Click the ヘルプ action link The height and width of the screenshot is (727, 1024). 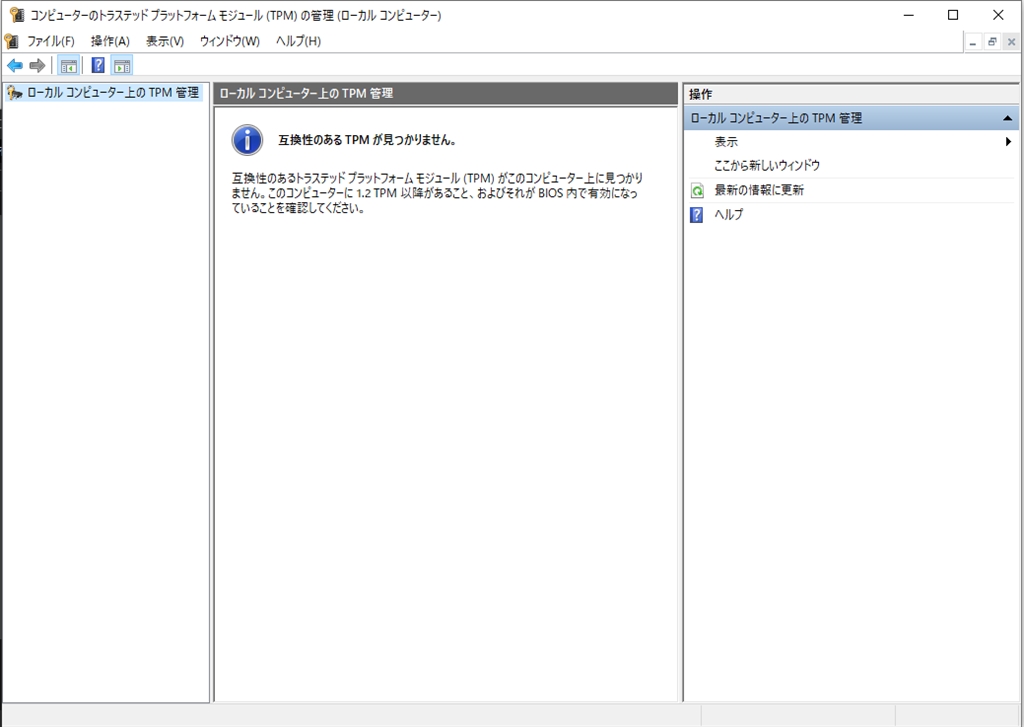click(x=728, y=214)
